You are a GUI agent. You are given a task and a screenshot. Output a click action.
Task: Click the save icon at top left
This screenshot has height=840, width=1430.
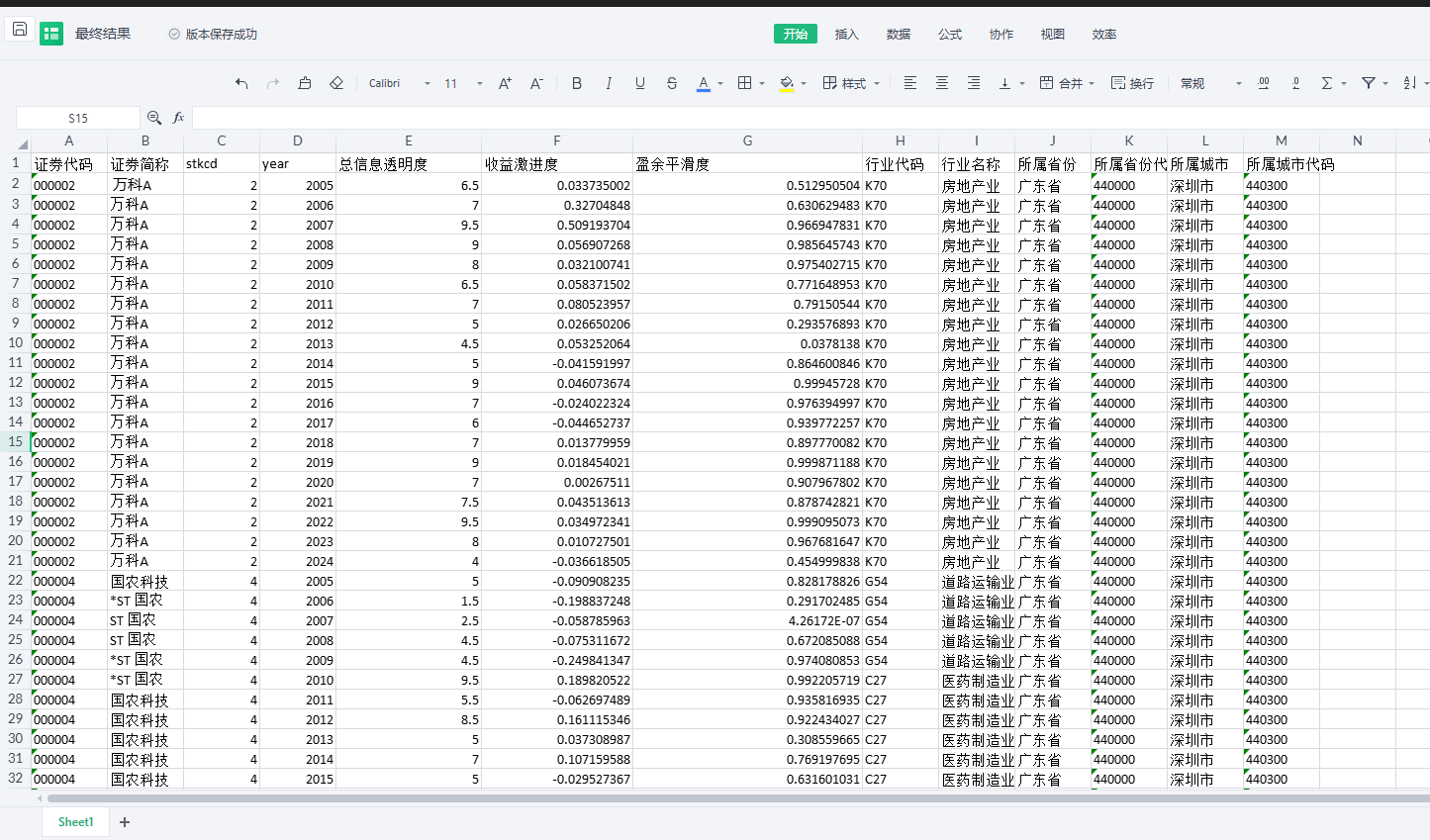pyautogui.click(x=20, y=30)
